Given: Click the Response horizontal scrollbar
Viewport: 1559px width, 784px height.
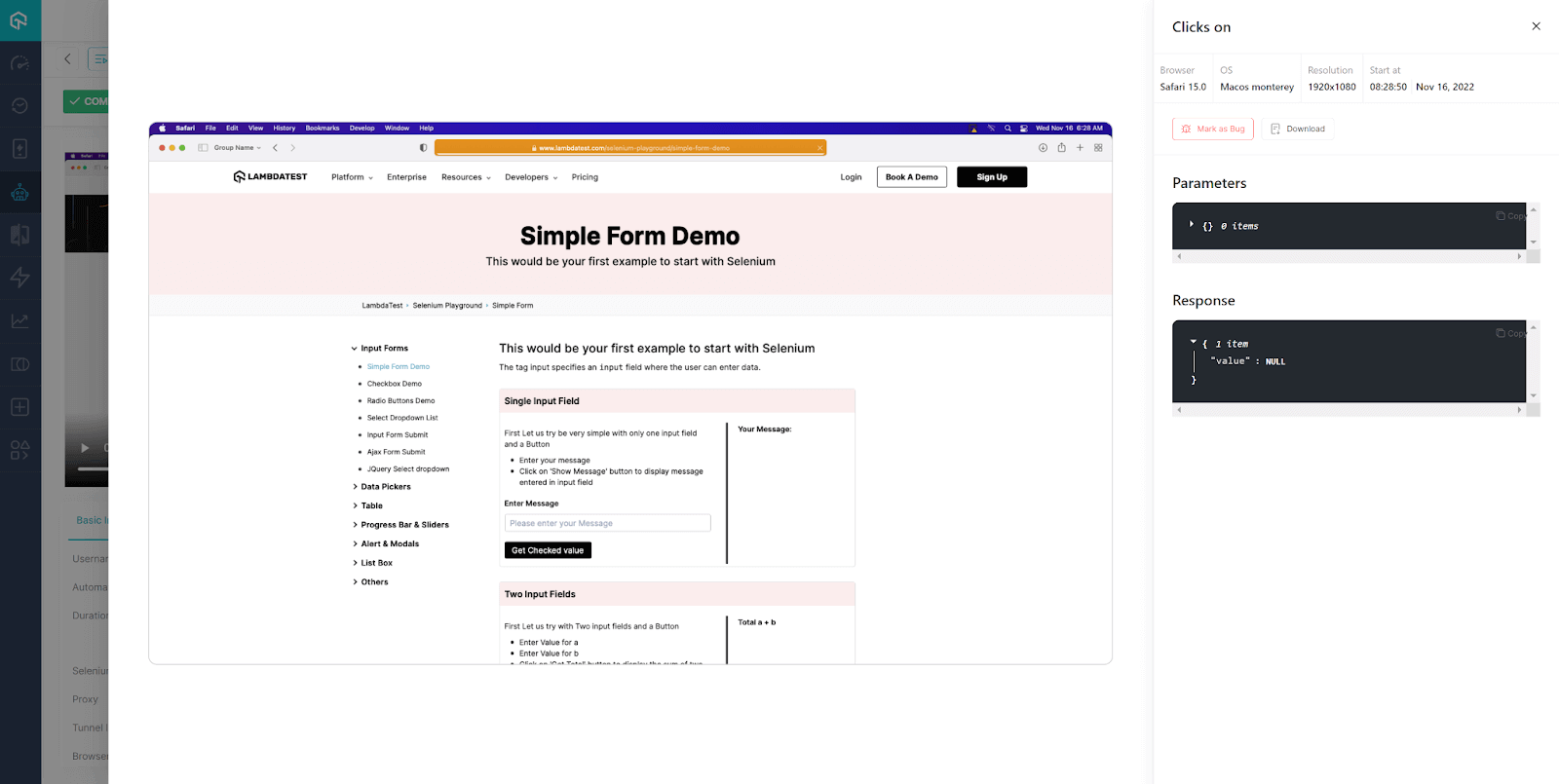Looking at the screenshot, I should point(1349,410).
